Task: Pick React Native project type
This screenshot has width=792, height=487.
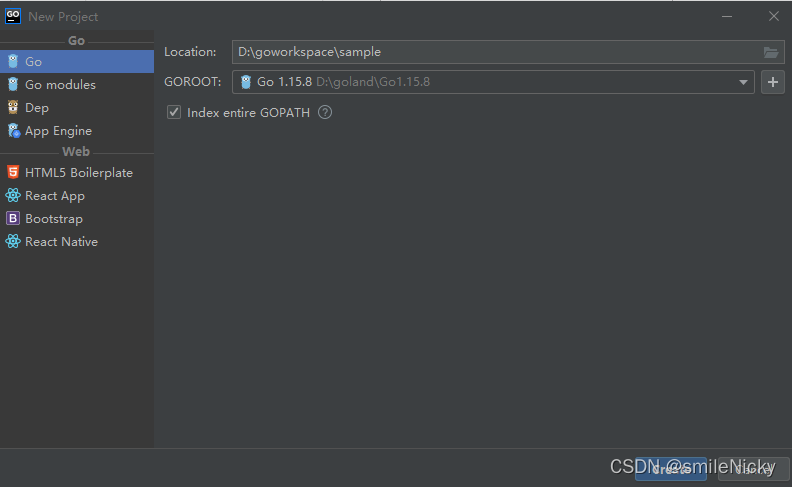Action: pyautogui.click(x=77, y=241)
